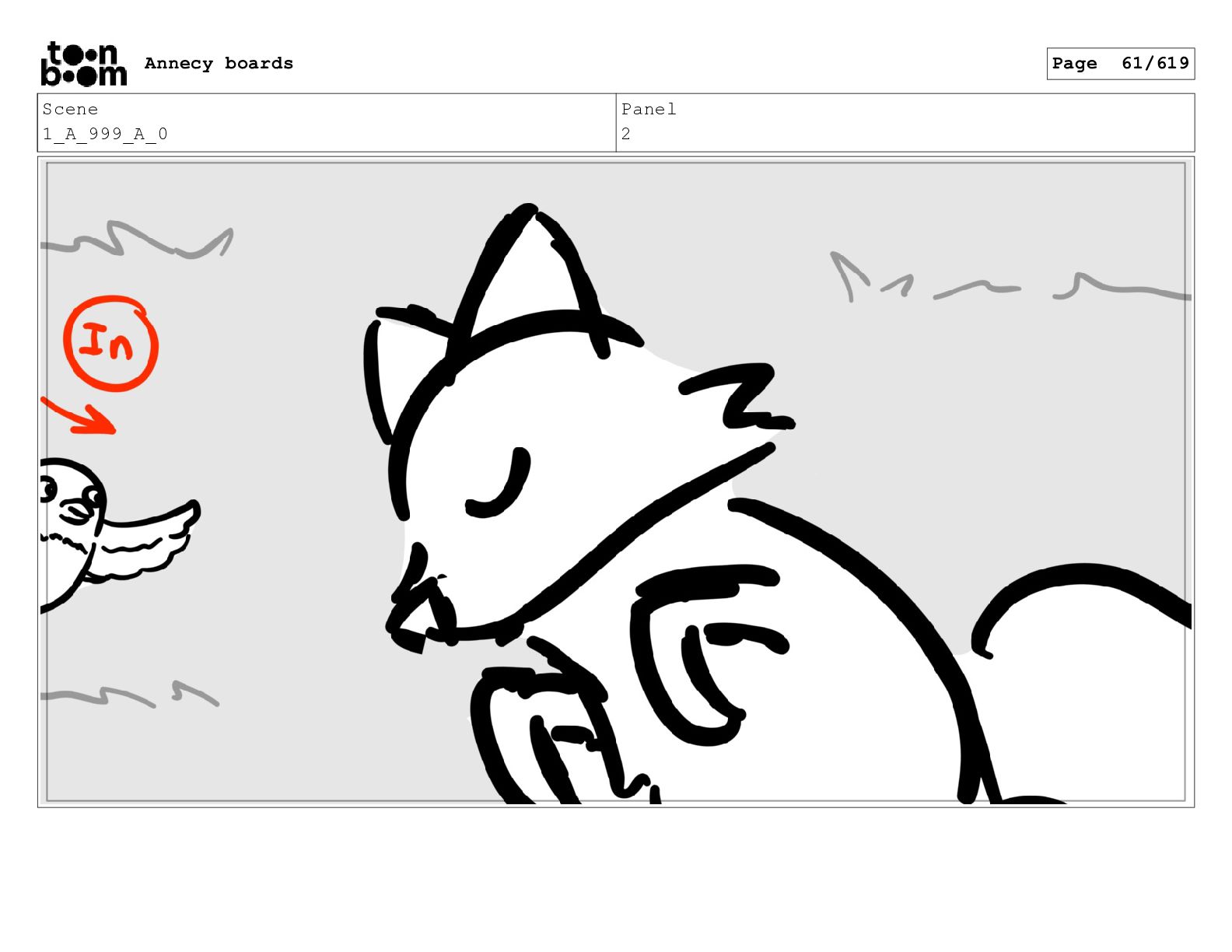
Task: Click the panel number '2'
Action: tap(625, 134)
